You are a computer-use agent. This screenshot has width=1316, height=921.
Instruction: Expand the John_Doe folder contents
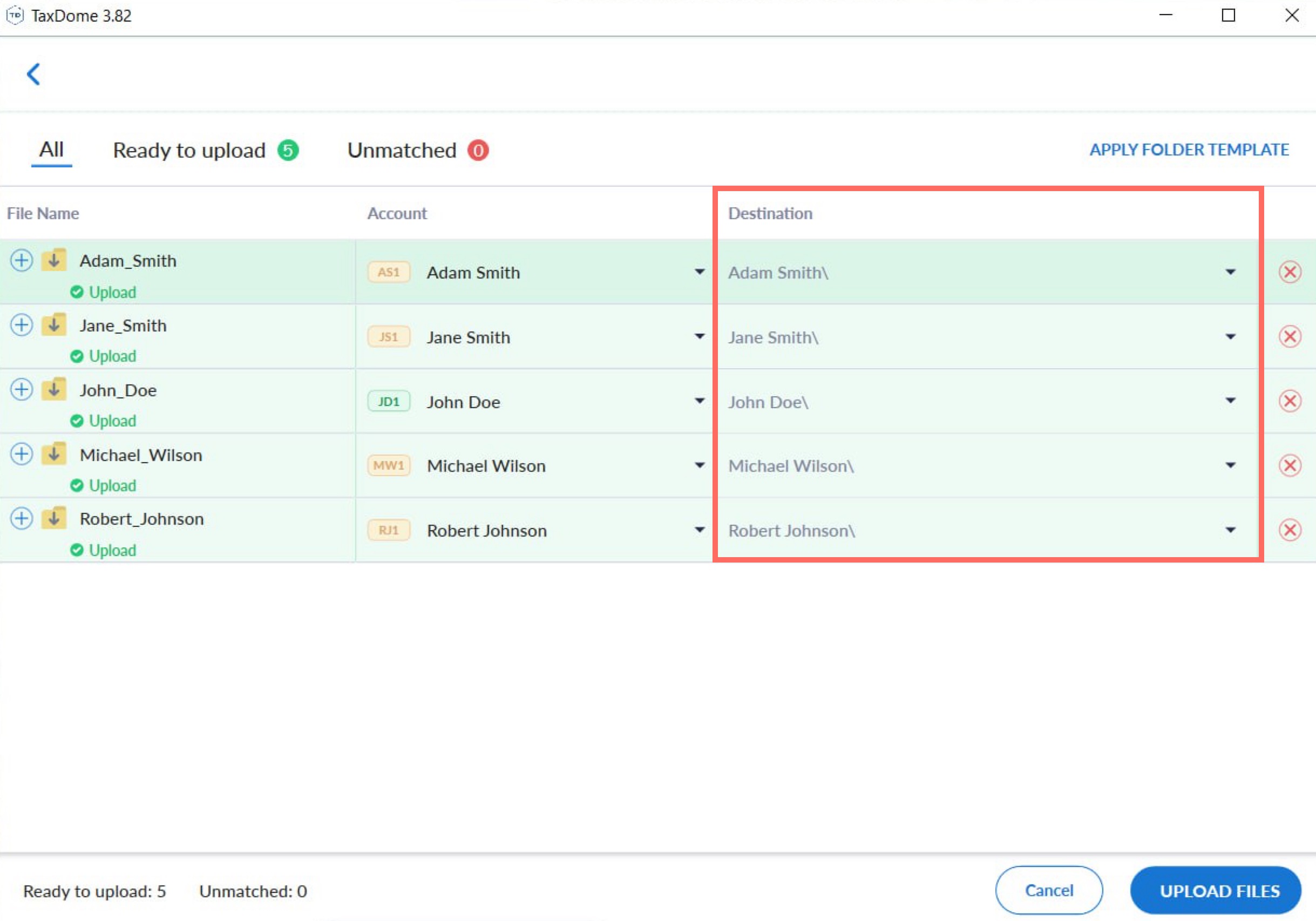coord(21,390)
